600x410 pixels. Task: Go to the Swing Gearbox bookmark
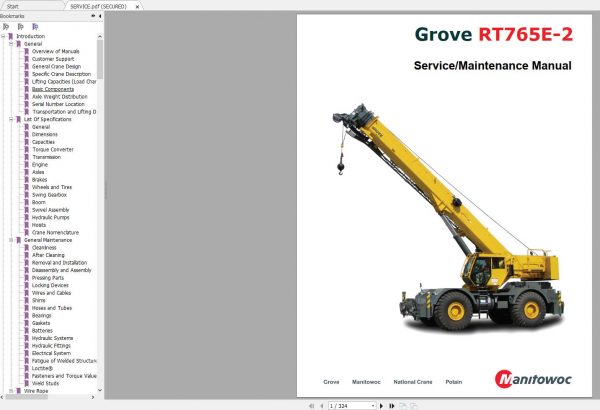click(49, 195)
